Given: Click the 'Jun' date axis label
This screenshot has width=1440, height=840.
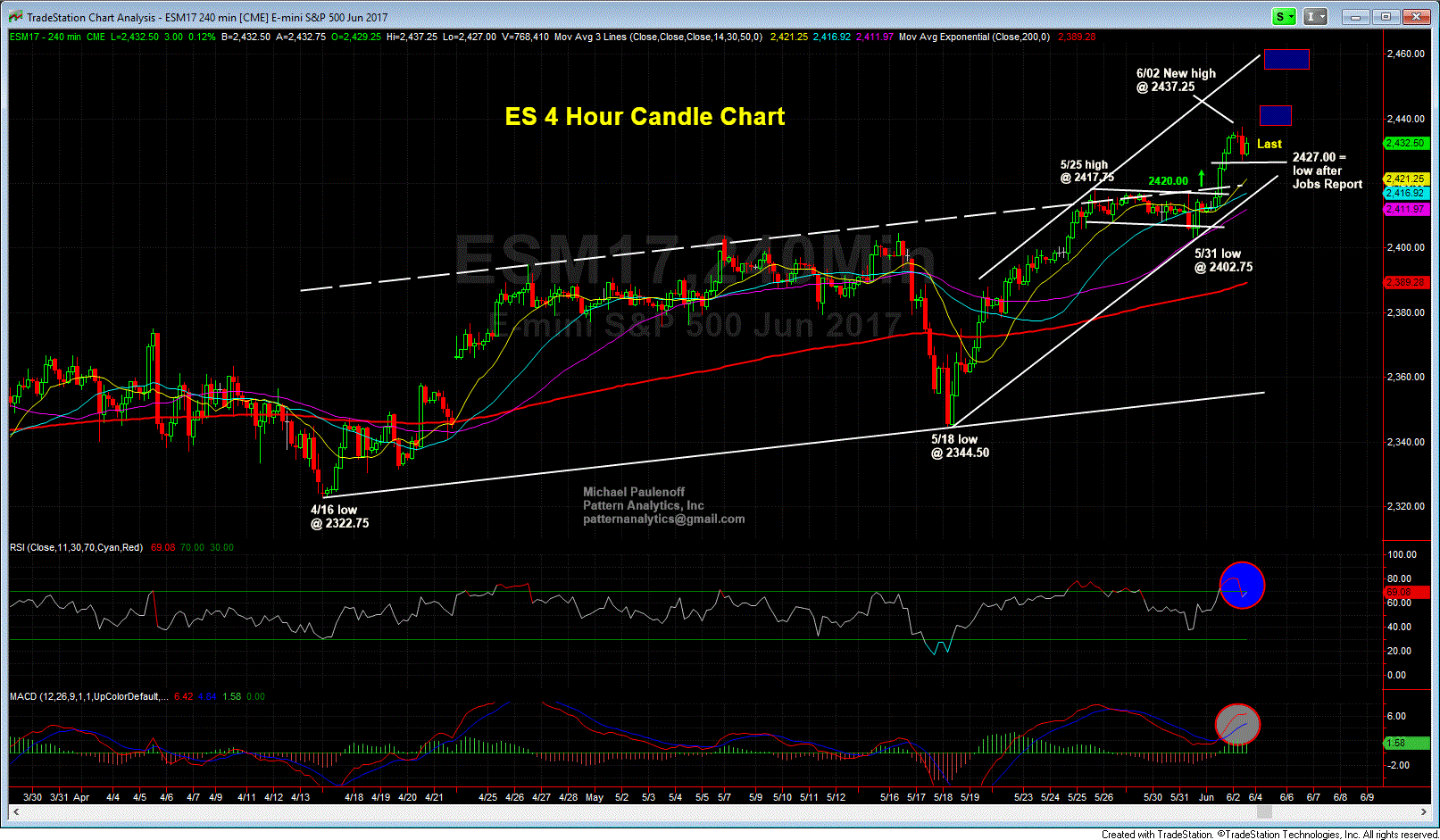Looking at the screenshot, I should 1206,797.
